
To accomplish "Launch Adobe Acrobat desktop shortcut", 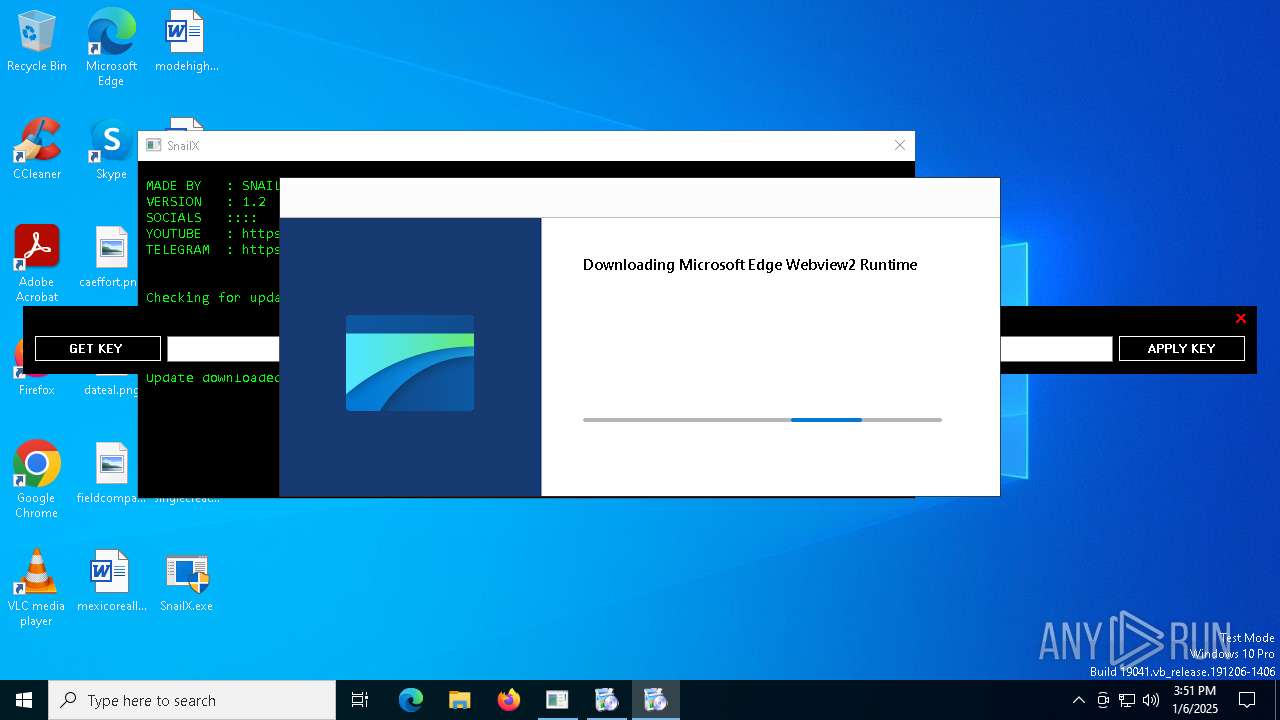I will pos(37,263).
